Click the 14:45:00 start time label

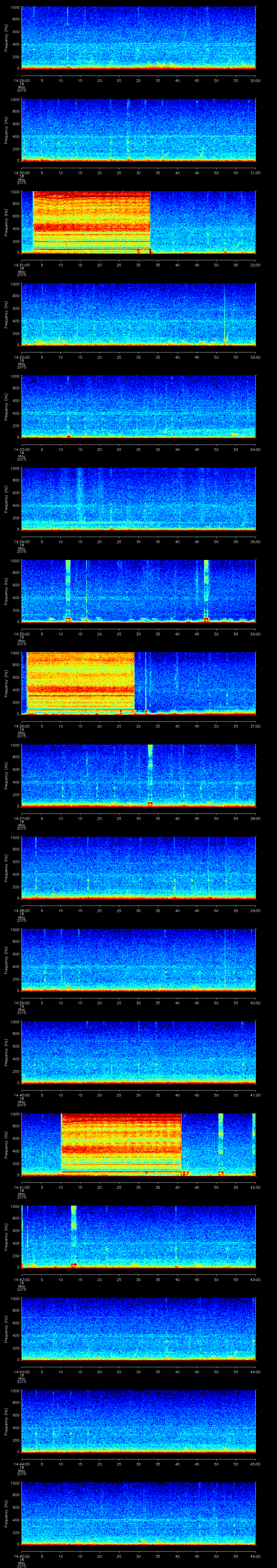coord(21,1556)
